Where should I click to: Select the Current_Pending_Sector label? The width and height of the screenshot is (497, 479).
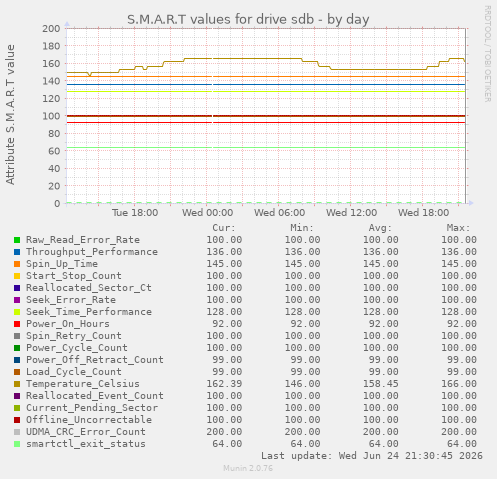(92, 408)
